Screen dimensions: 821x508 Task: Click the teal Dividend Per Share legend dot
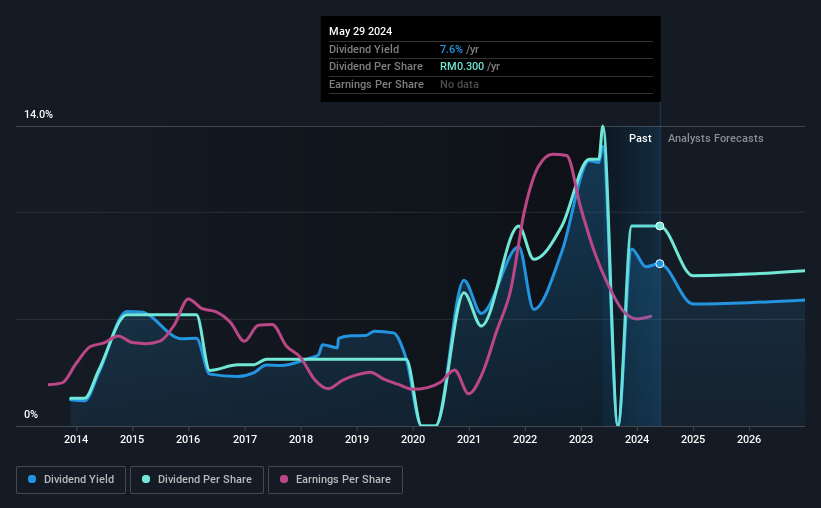click(x=146, y=479)
